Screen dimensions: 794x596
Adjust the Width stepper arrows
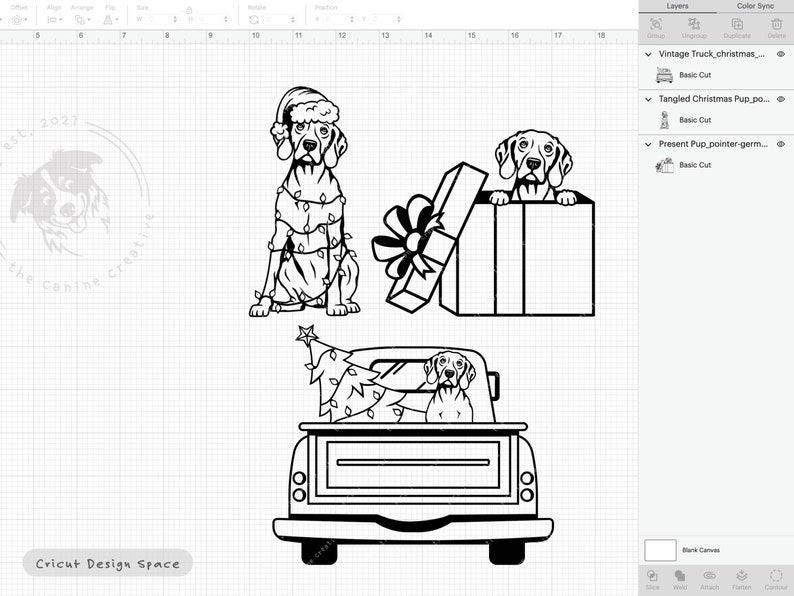(175, 19)
